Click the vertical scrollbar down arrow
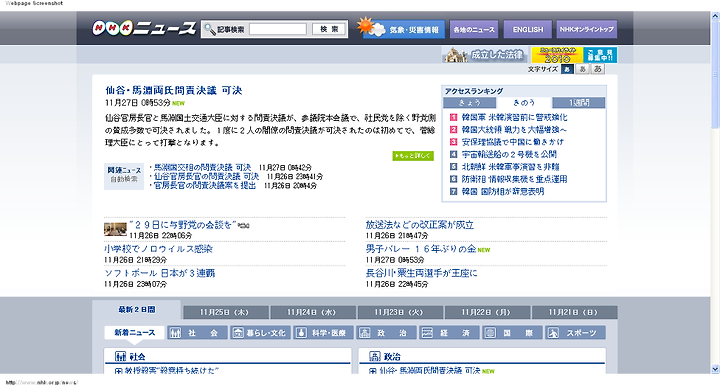This screenshot has width=720, height=385. [x=715, y=369]
